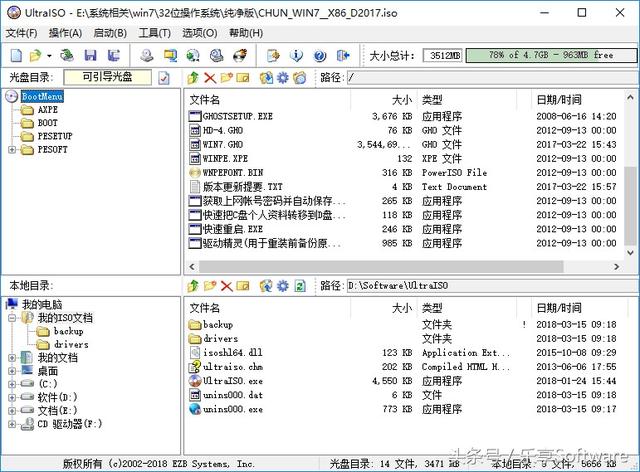Click the Save floppy disk icon
This screenshot has width=640, height=472.
pyautogui.click(x=90, y=55)
